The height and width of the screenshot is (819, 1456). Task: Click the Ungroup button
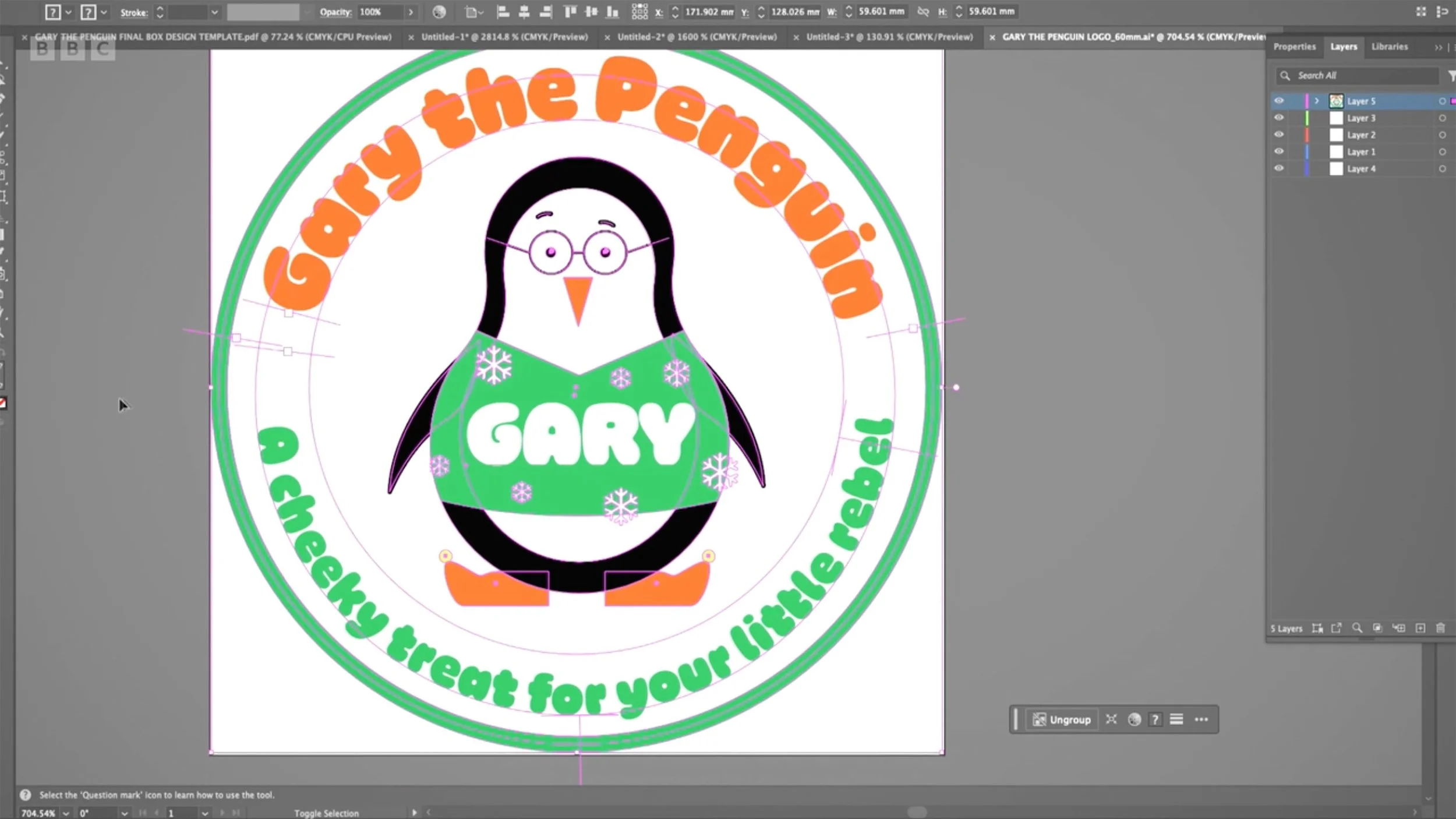pyautogui.click(x=1062, y=719)
